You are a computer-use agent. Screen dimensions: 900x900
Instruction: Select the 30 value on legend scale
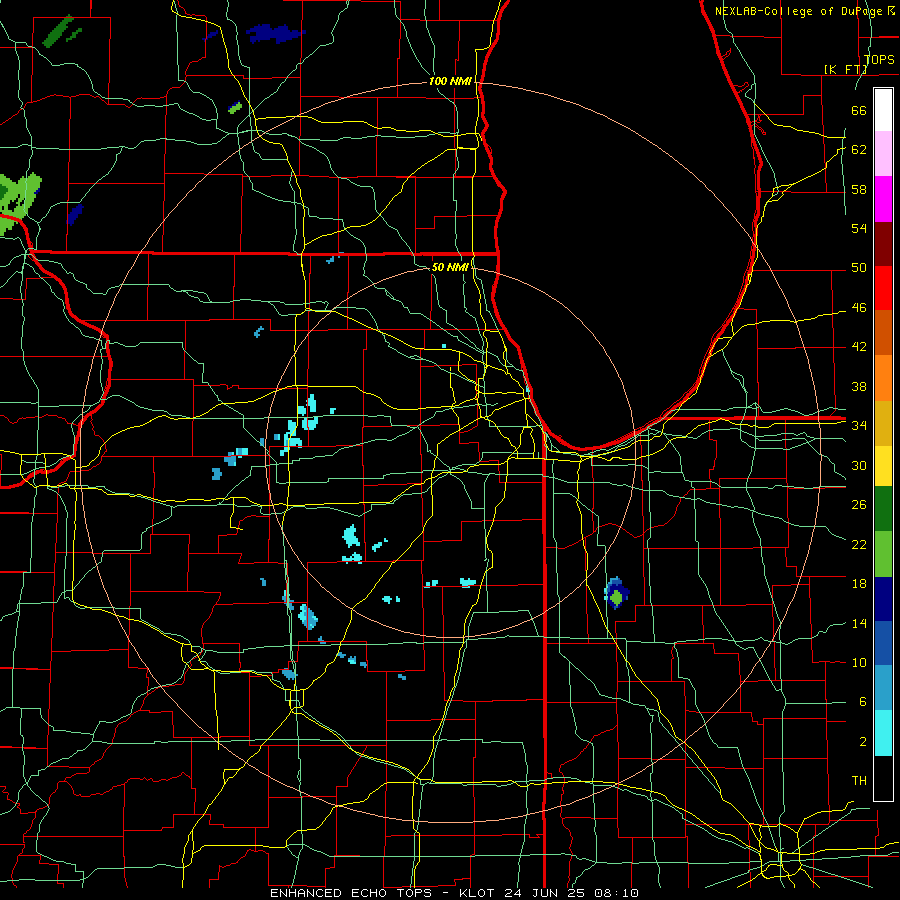[x=859, y=465]
